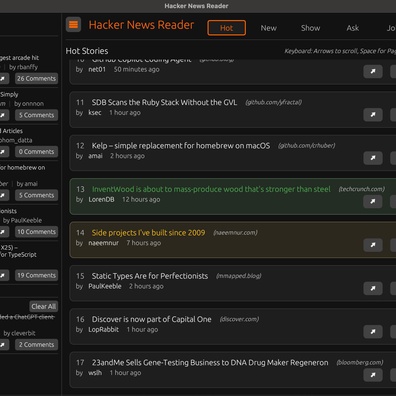View 5 Comments under onnnon's story
The image size is (396, 396).
click(x=36, y=115)
